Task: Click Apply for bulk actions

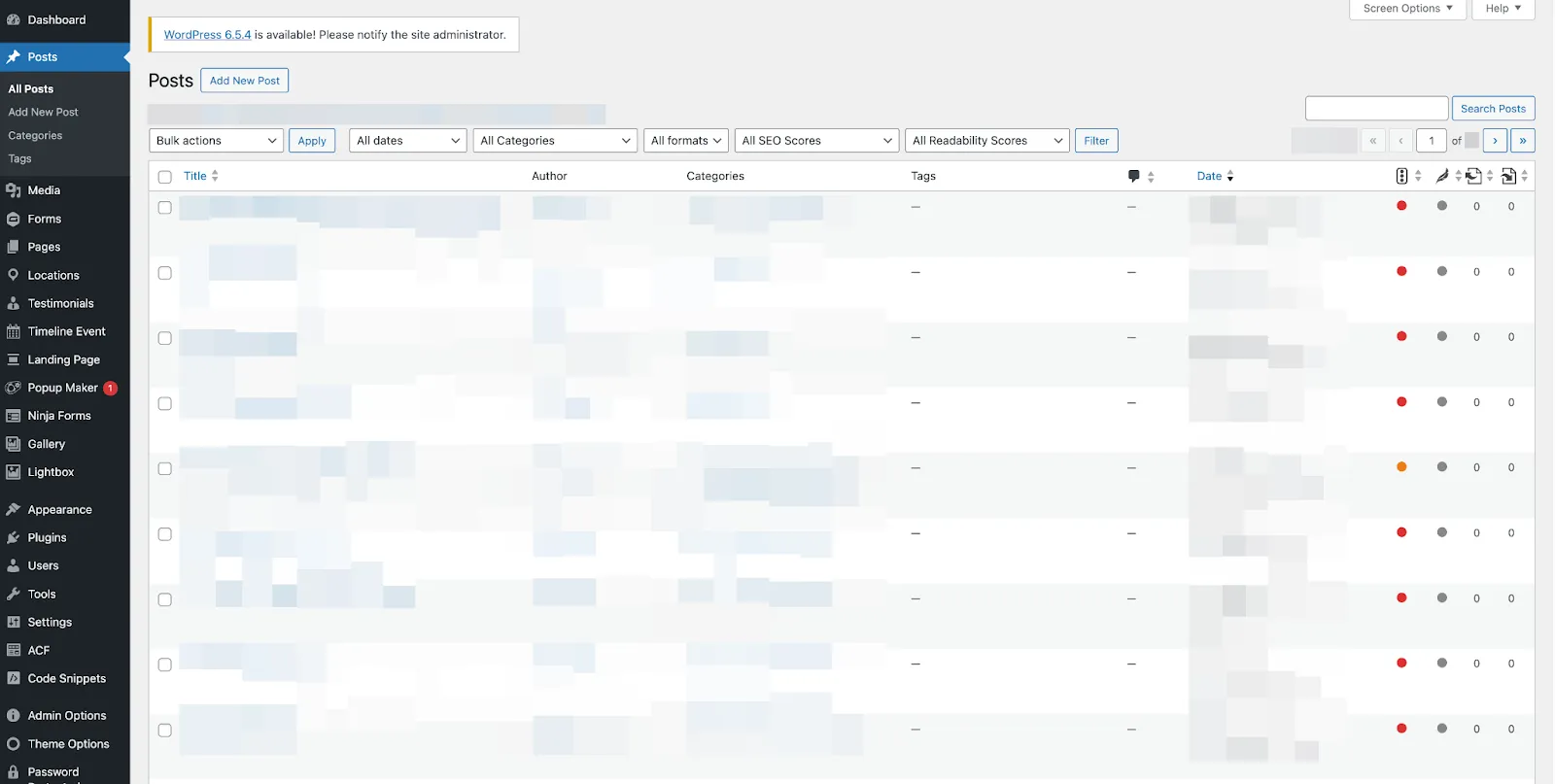Action: click(x=312, y=141)
